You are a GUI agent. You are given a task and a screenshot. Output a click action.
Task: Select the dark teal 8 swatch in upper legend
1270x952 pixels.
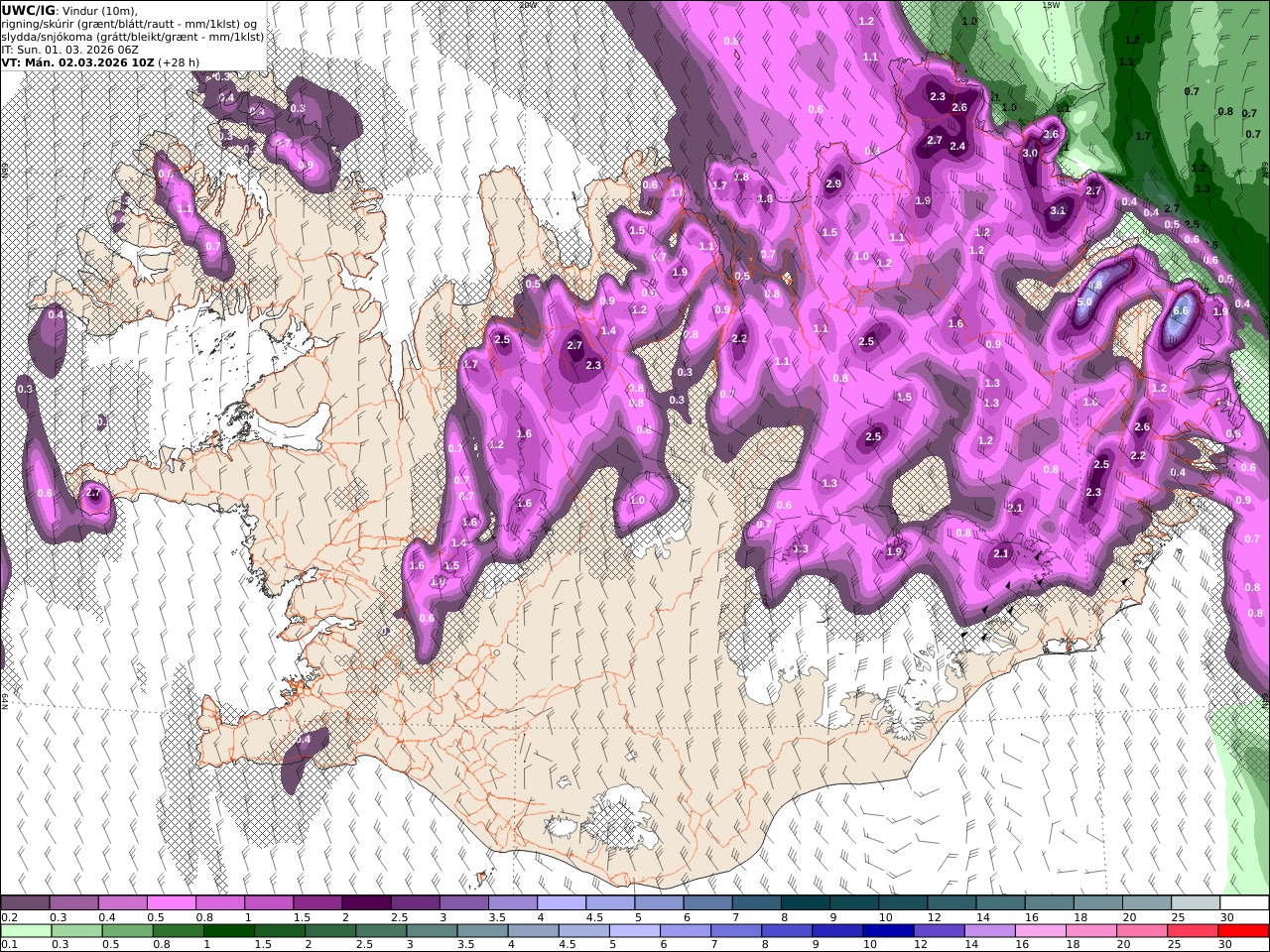click(805, 902)
